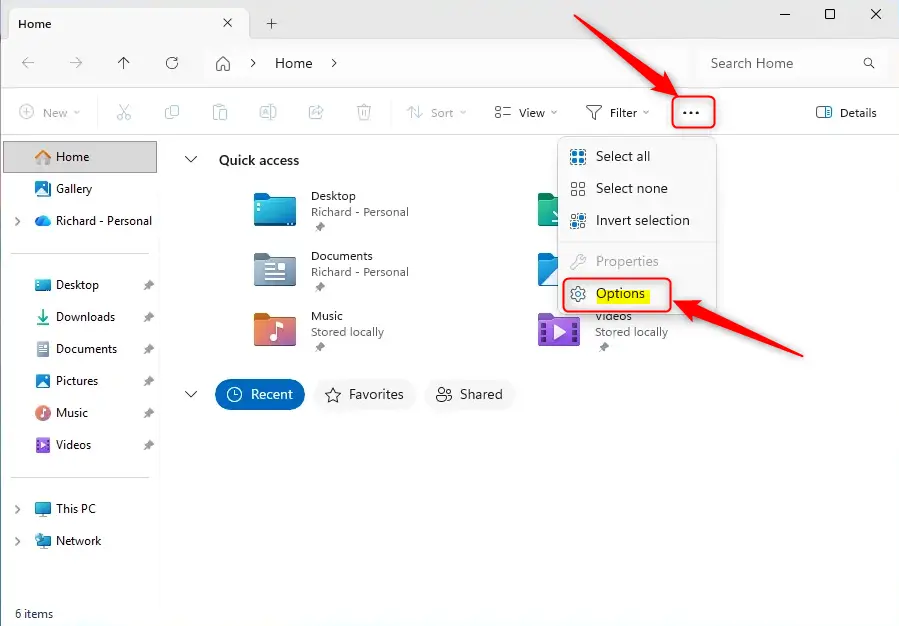Unpin Videos using its sidebar pin icon

point(148,445)
